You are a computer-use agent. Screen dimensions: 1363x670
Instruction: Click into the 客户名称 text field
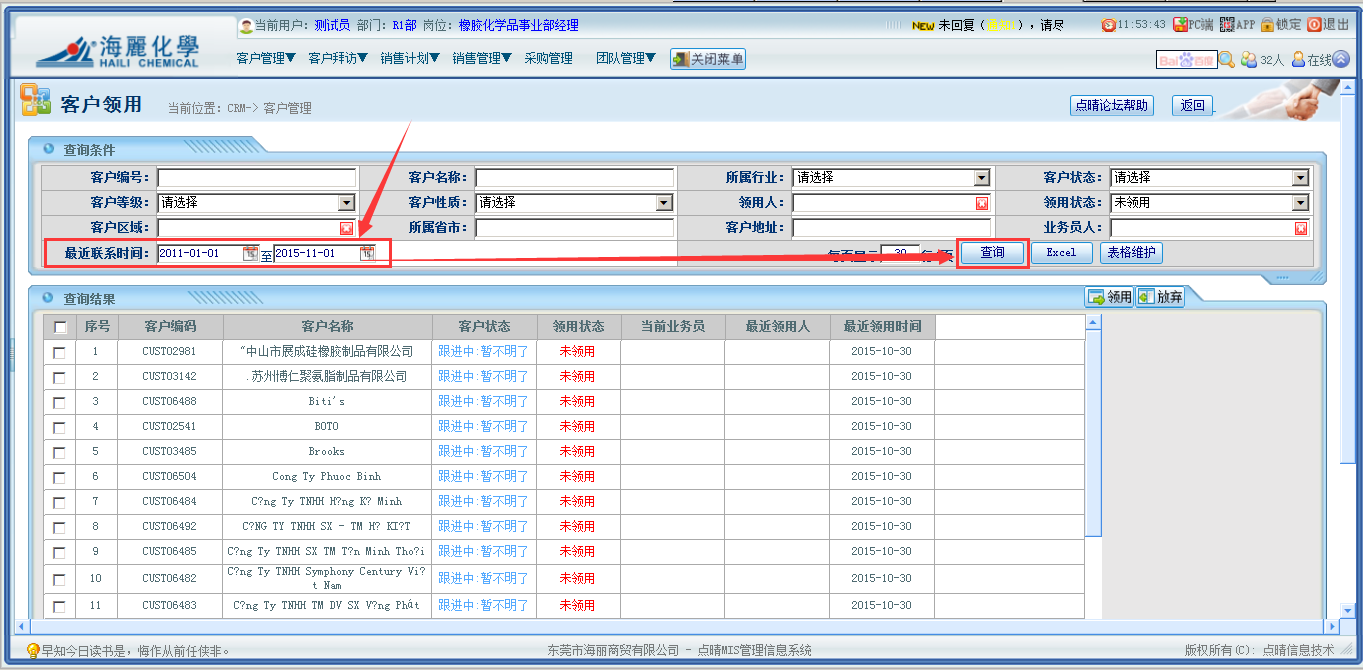(574, 178)
